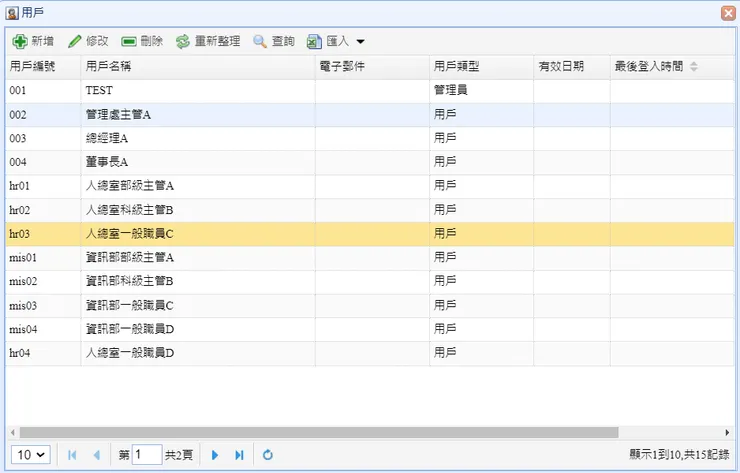Select the mis02 ID cell
Viewport: 740px width, 473px height.
[x=43, y=282]
